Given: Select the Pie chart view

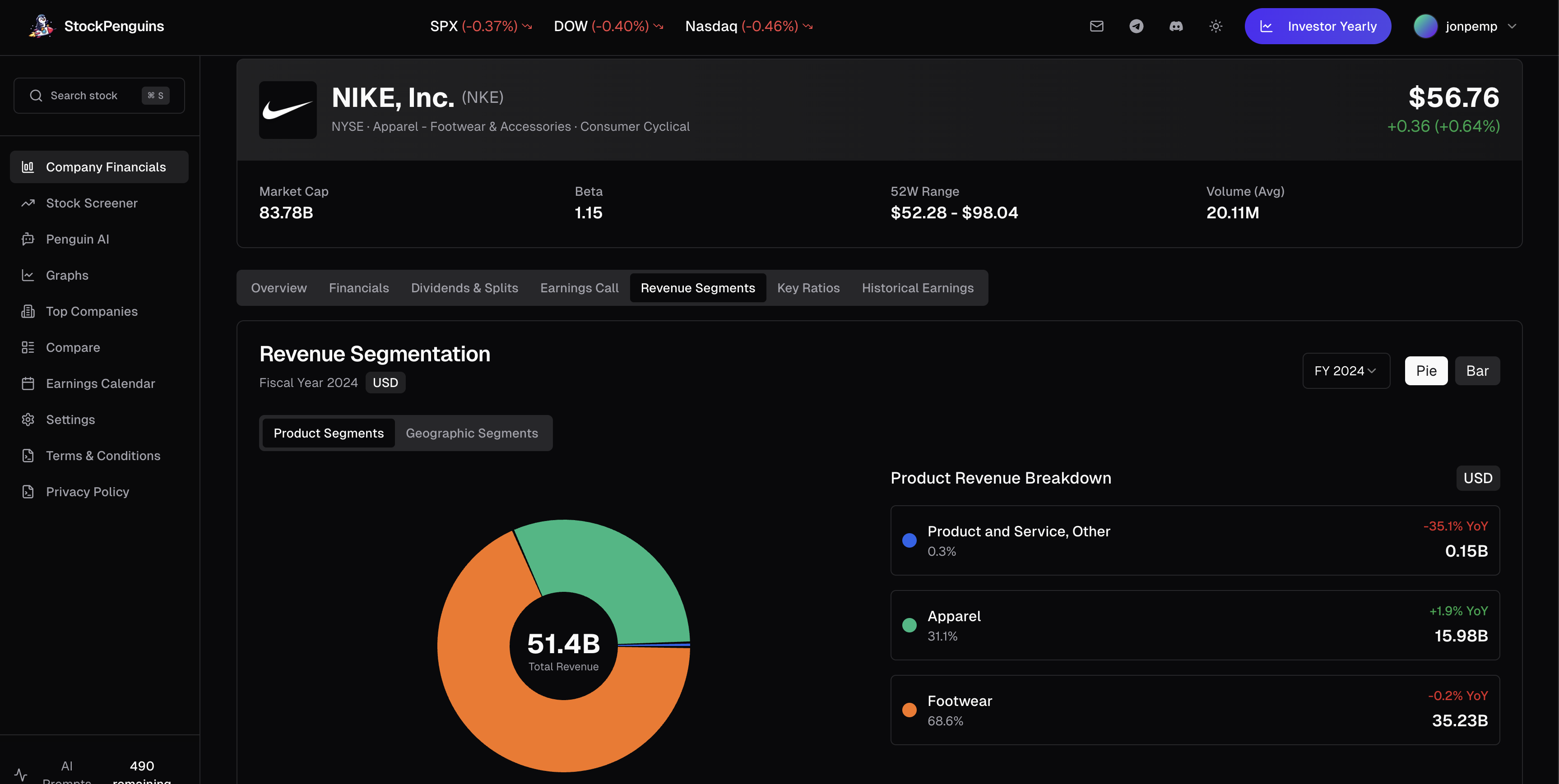Looking at the screenshot, I should 1426,371.
